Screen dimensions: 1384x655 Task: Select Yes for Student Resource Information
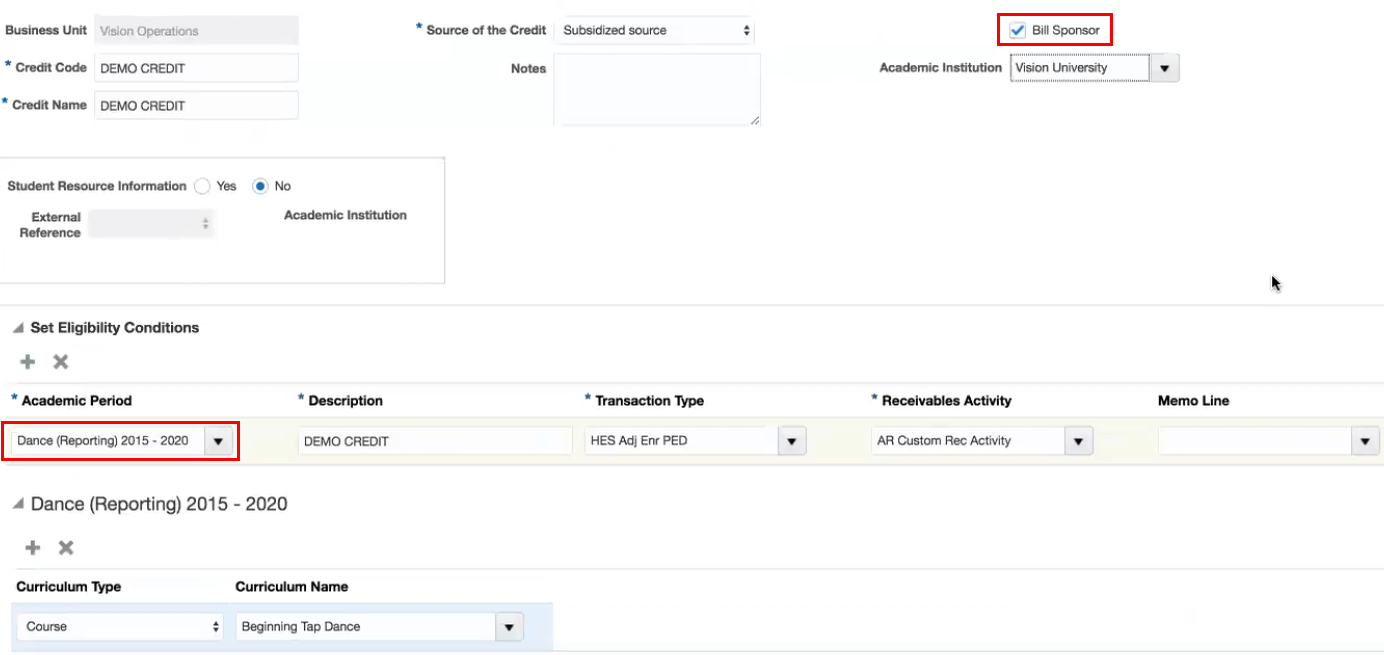tap(203, 186)
